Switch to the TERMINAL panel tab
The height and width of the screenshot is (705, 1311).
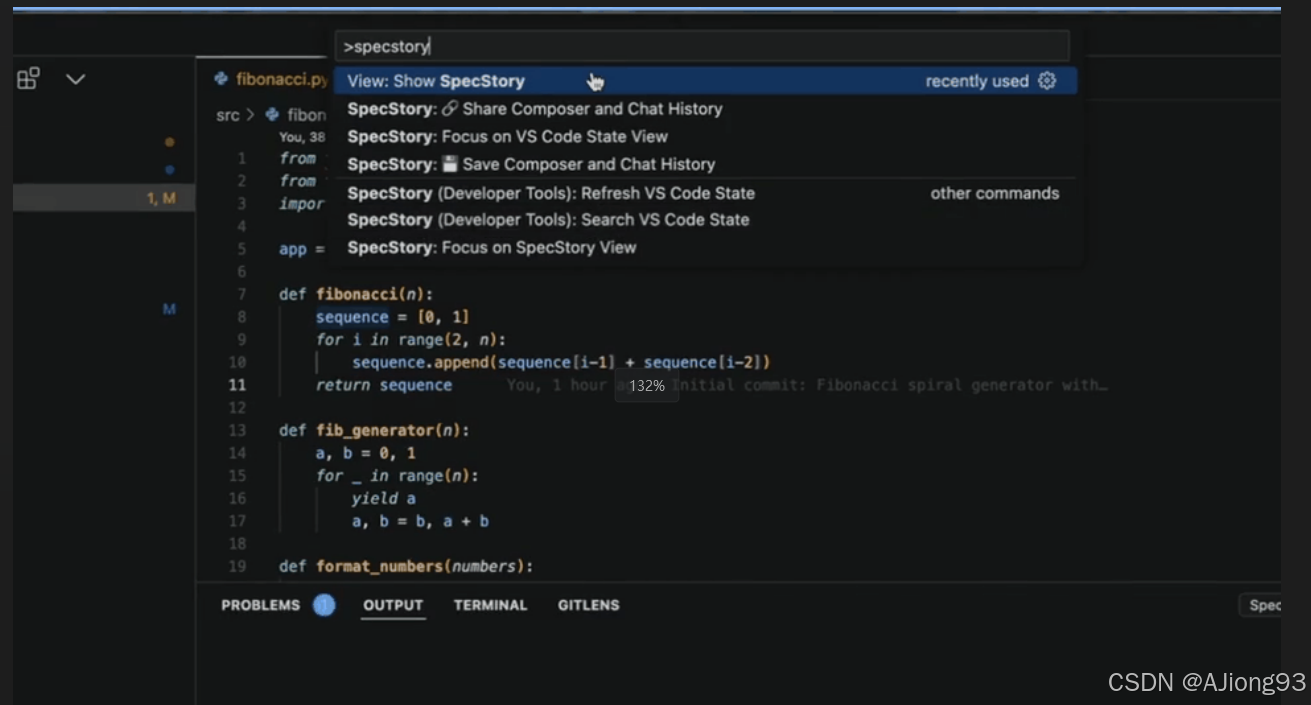point(490,605)
